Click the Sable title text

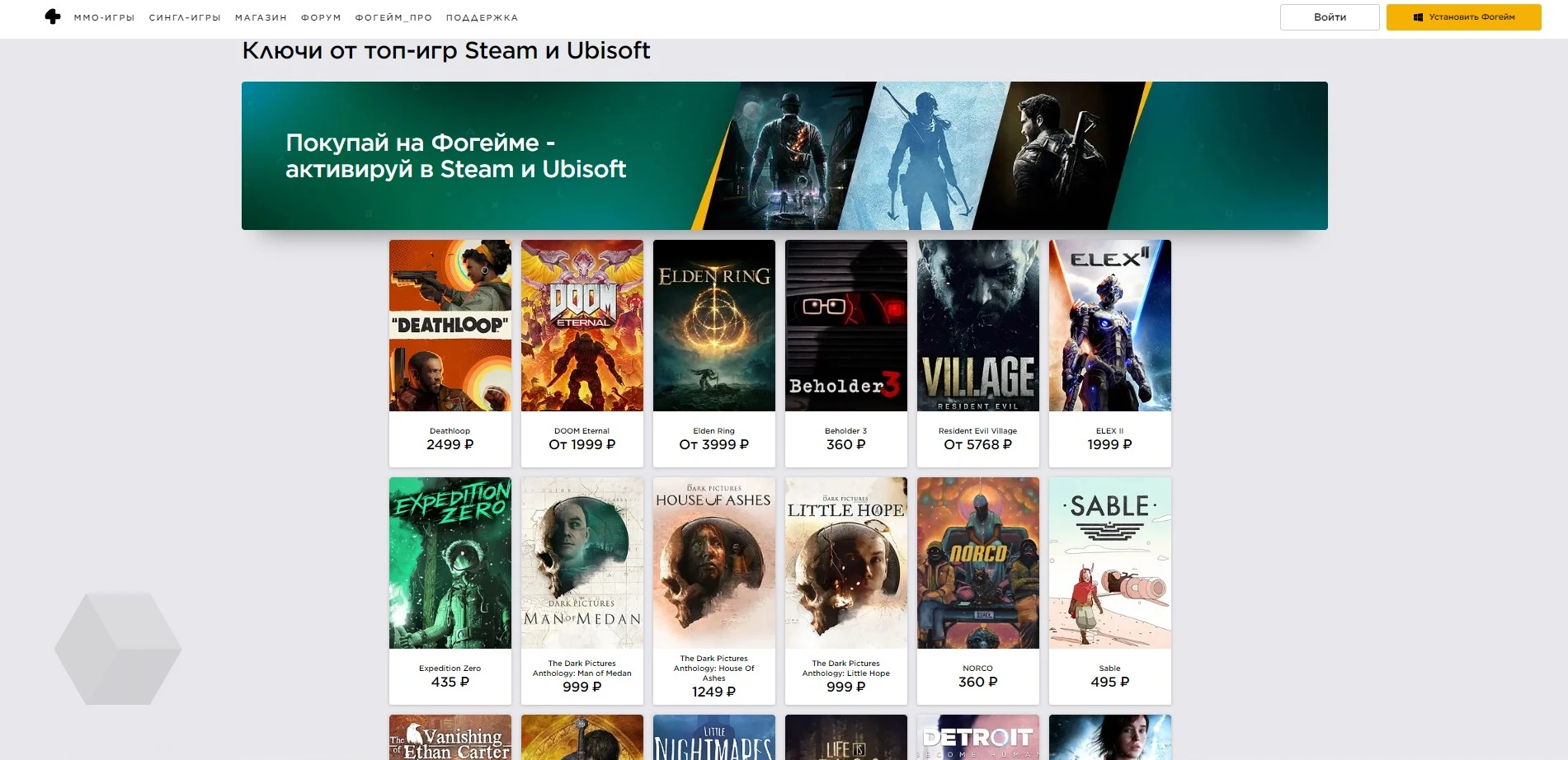(x=1110, y=669)
